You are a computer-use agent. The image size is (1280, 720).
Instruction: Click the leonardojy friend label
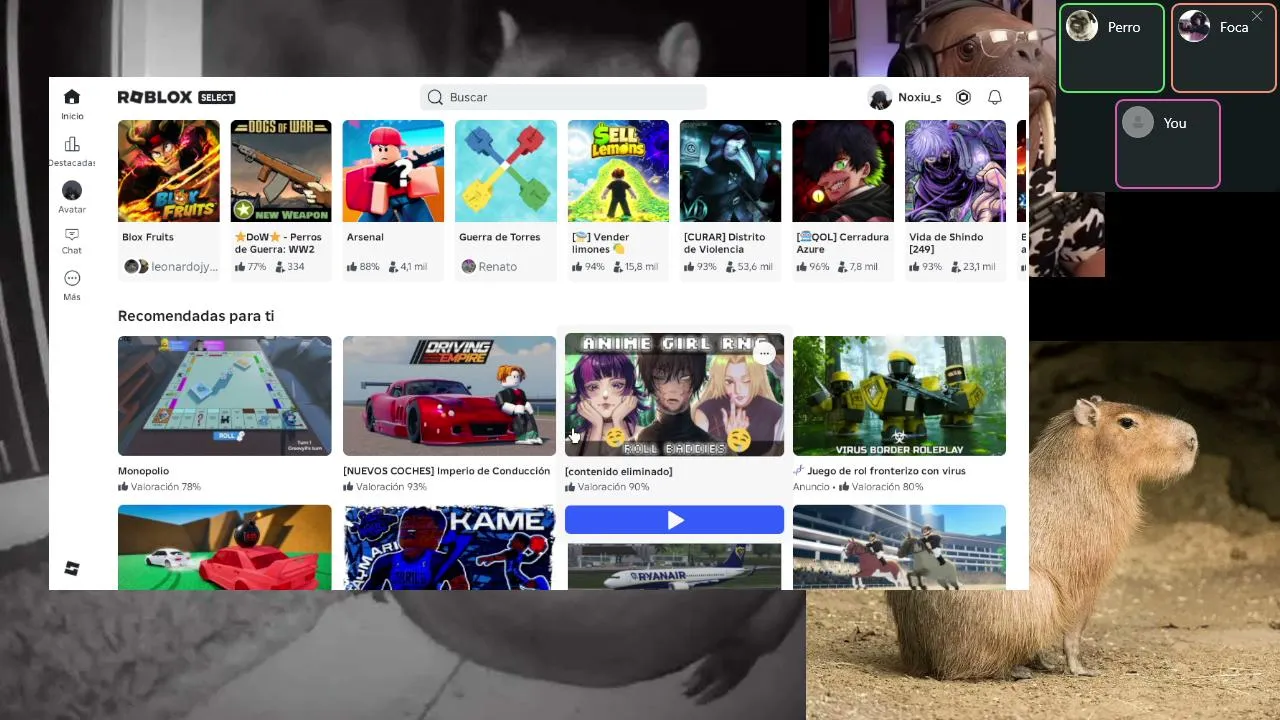pos(184,267)
